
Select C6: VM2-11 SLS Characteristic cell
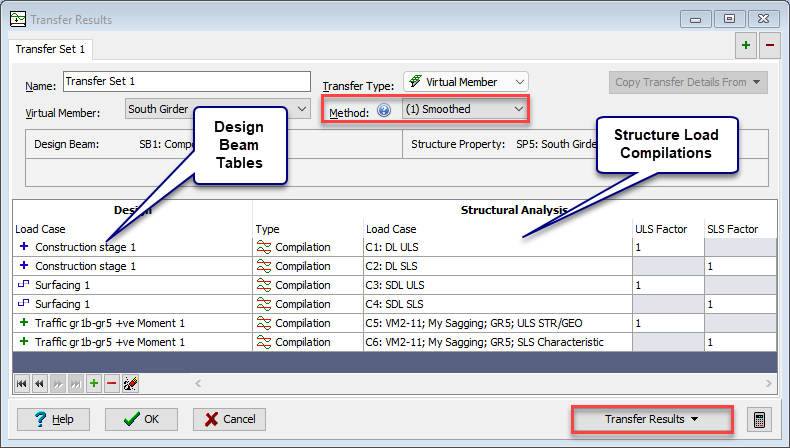coord(498,342)
